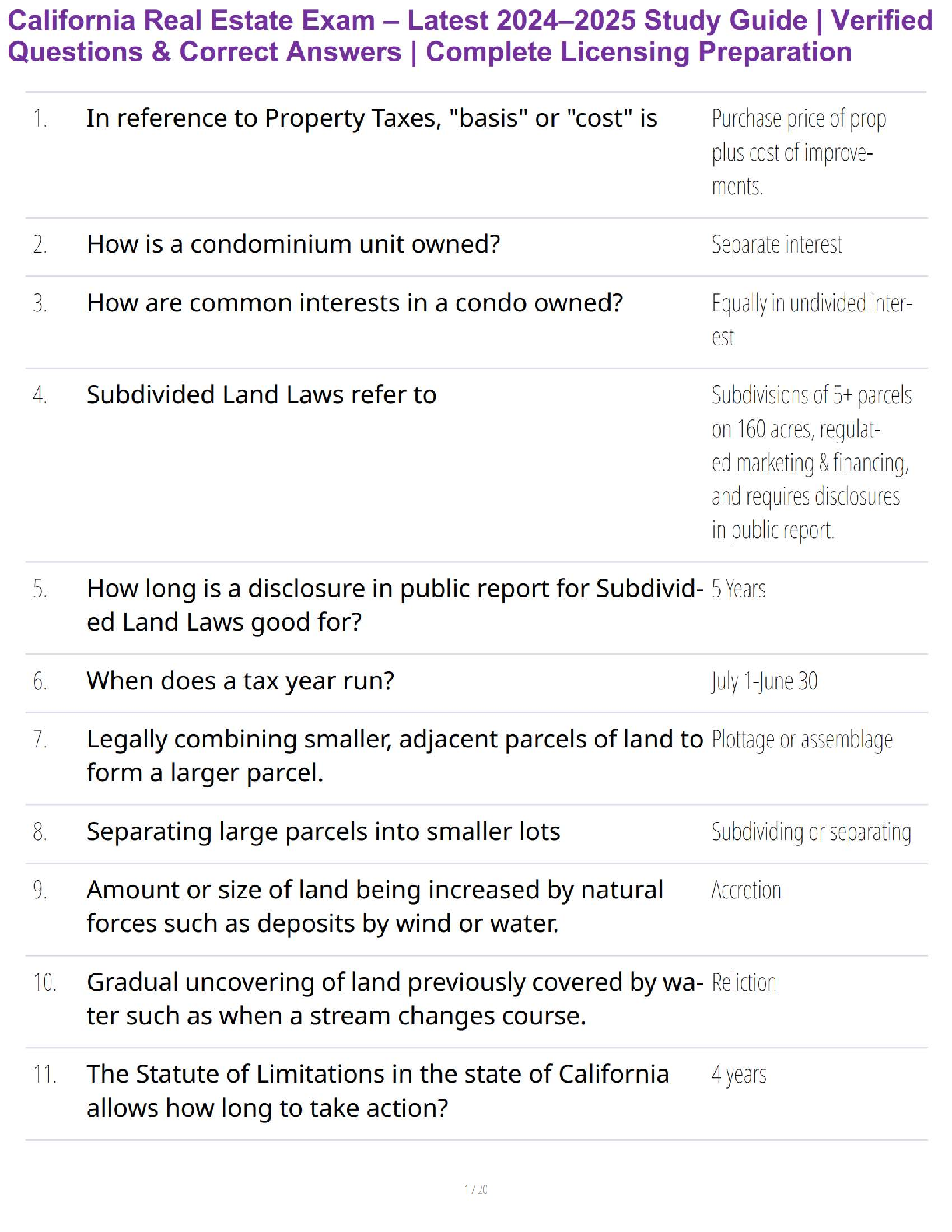This screenshot has width=952, height=1232.
Task: Select the question 'How is a condominium unit owned?'
Action: pyautogui.click(x=293, y=244)
